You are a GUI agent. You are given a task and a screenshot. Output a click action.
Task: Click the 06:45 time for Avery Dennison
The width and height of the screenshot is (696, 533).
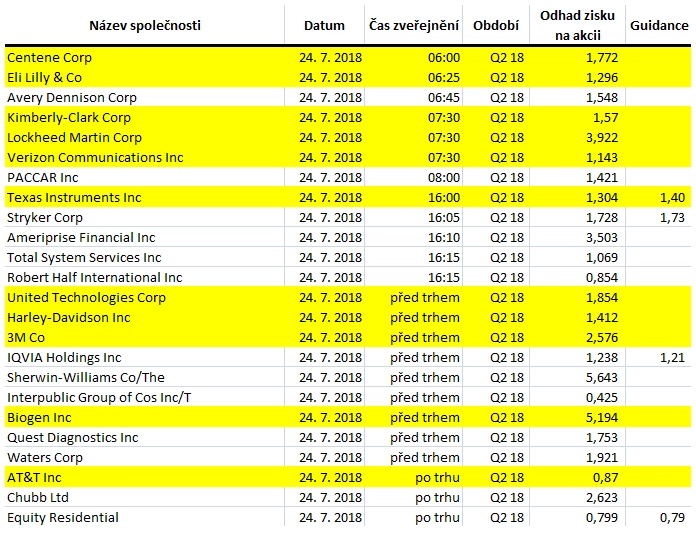coord(444,98)
